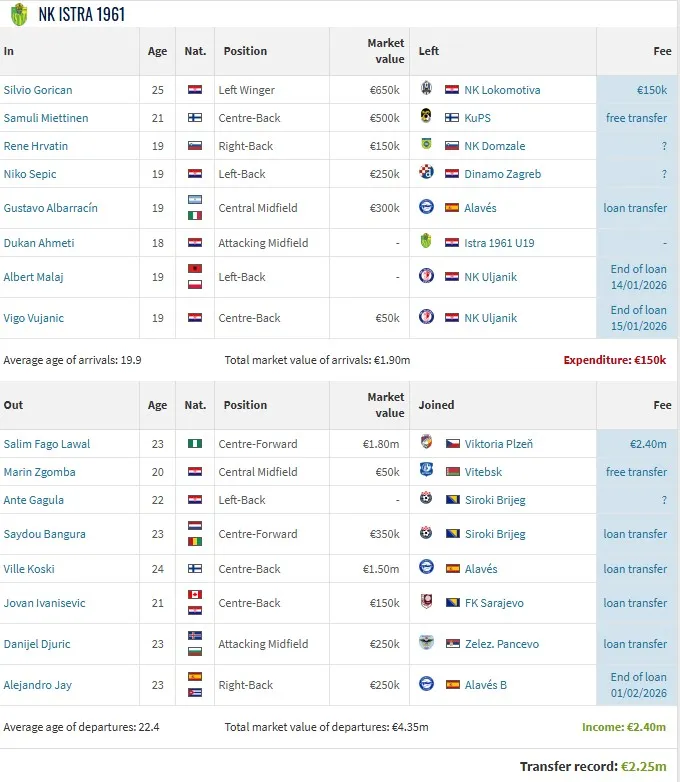Open Silvio Gorican's player profile
This screenshot has height=782, width=680.
38,90
